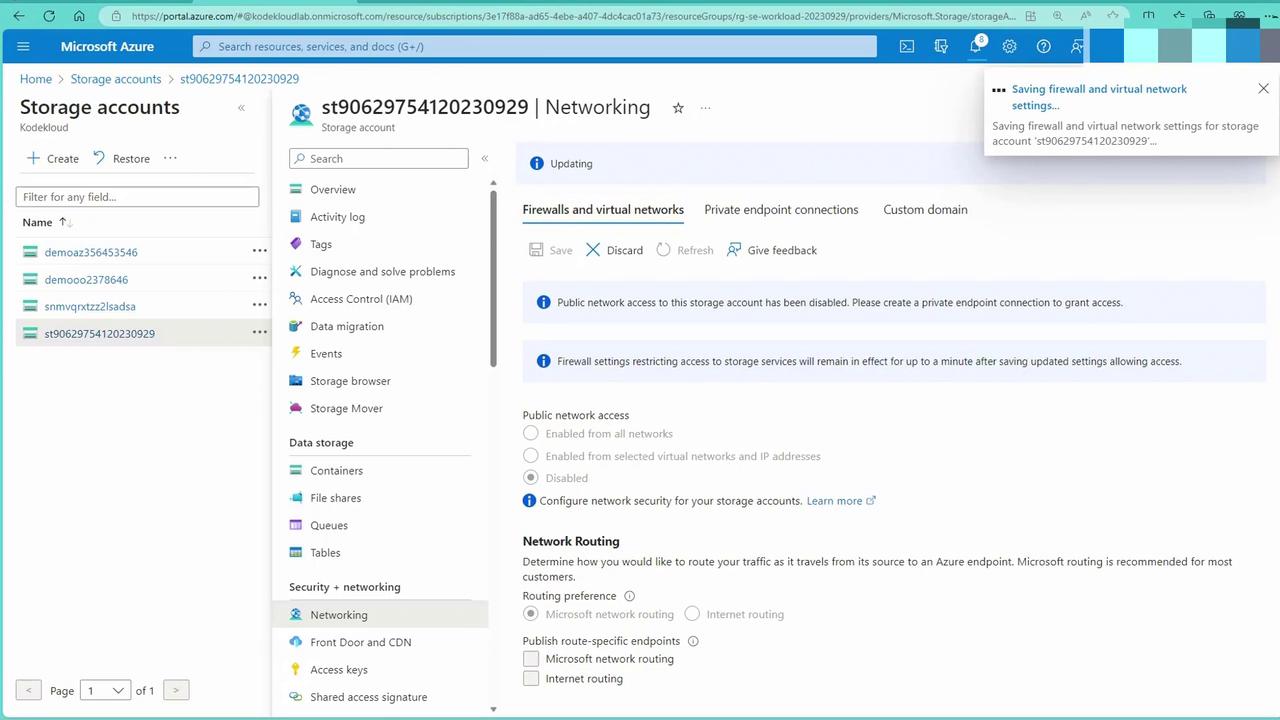The width and height of the screenshot is (1280, 720).
Task: Open more options for snmvqrxtzz2lsadsa
Action: [x=259, y=305]
